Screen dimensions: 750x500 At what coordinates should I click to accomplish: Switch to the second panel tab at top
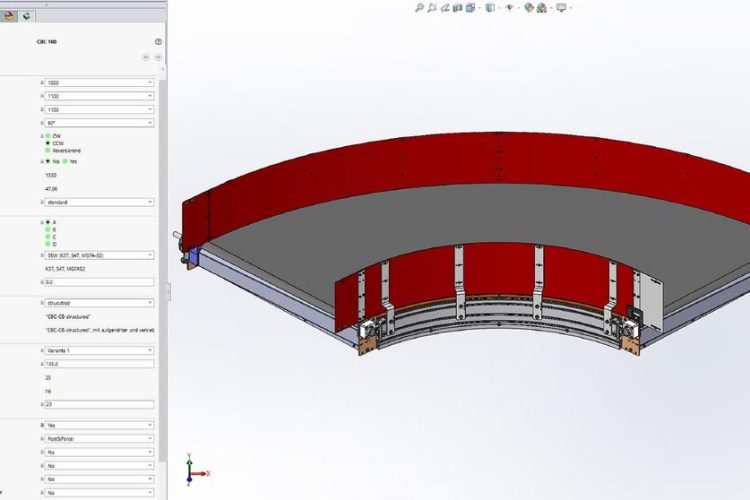26,16
